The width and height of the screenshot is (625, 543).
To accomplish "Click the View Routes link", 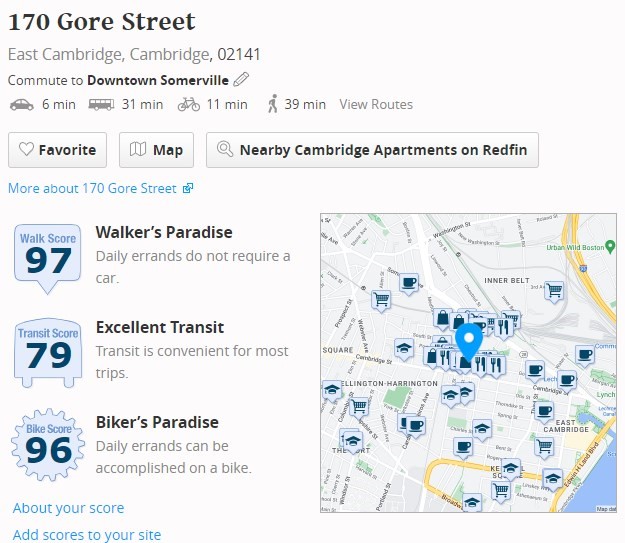I will 376,104.
